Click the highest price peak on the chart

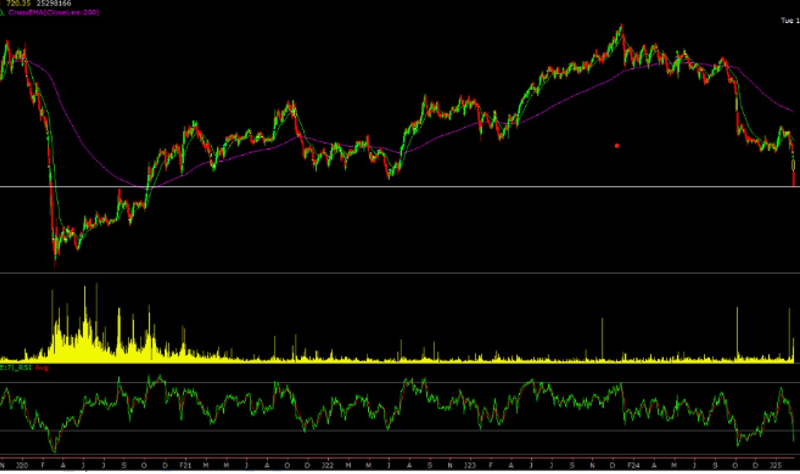coord(619,28)
